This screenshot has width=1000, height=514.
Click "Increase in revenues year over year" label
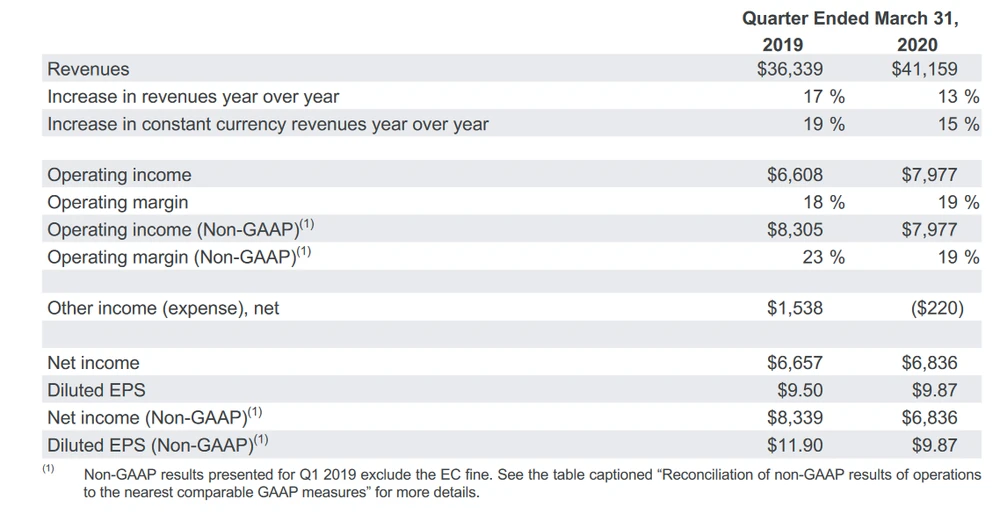(193, 97)
